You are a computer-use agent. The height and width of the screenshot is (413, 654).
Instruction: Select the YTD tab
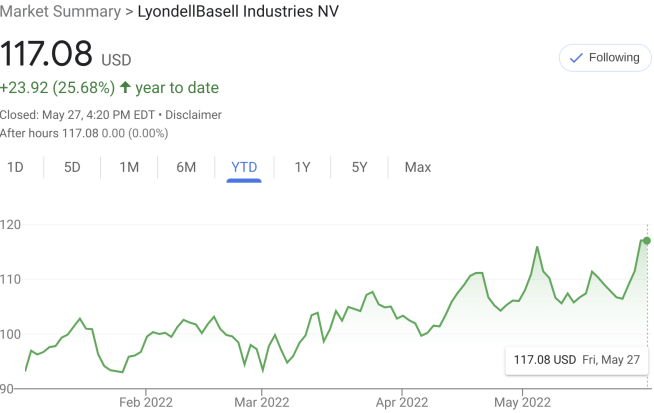pos(244,167)
